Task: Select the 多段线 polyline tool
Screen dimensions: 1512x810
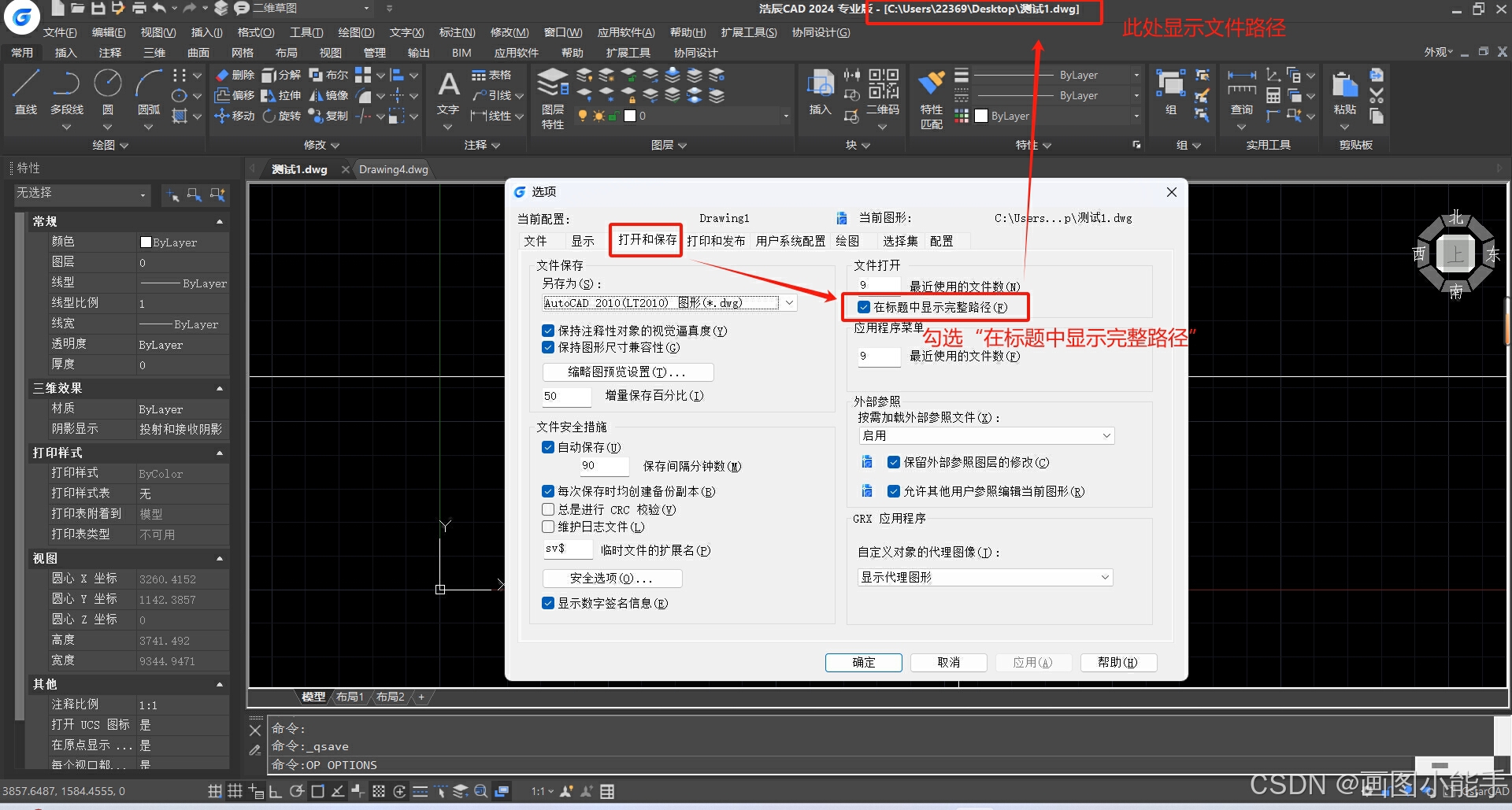Action: point(67,93)
